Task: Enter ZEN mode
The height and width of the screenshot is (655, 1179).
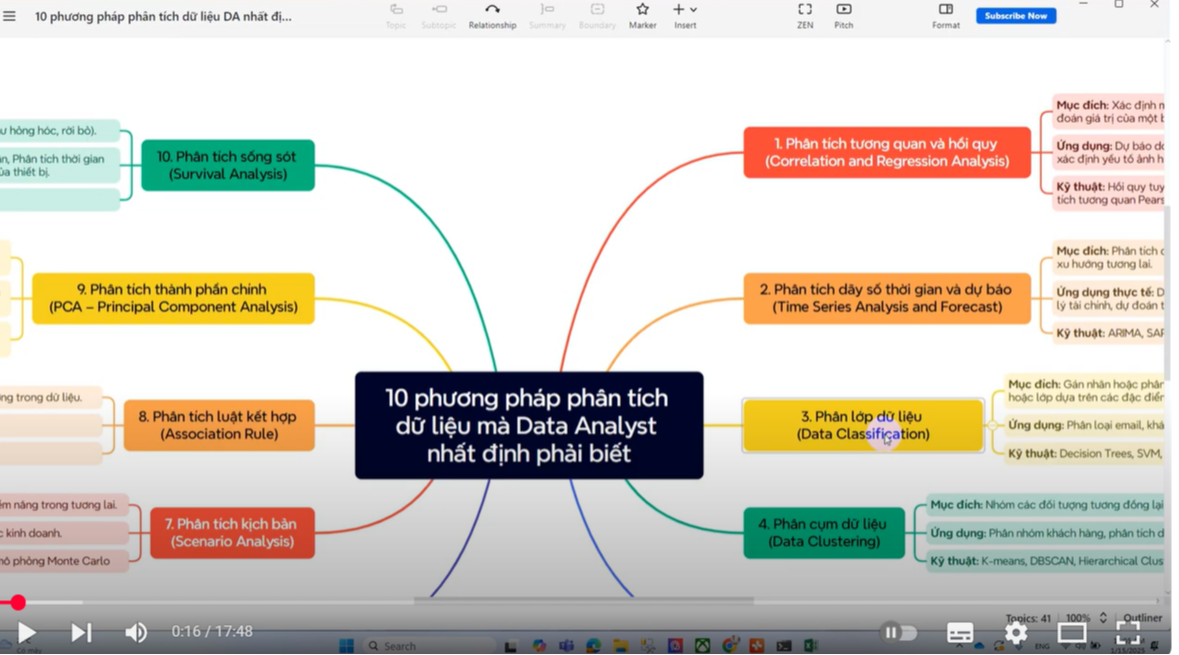Action: tap(804, 15)
